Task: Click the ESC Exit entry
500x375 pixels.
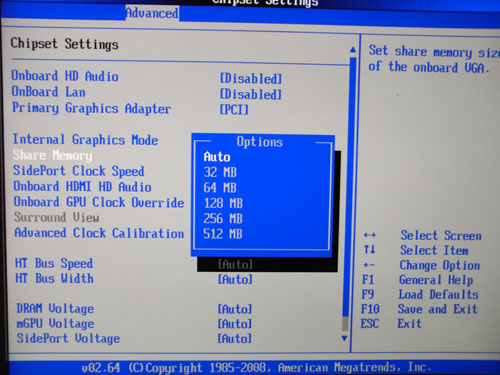Action: click(x=391, y=324)
